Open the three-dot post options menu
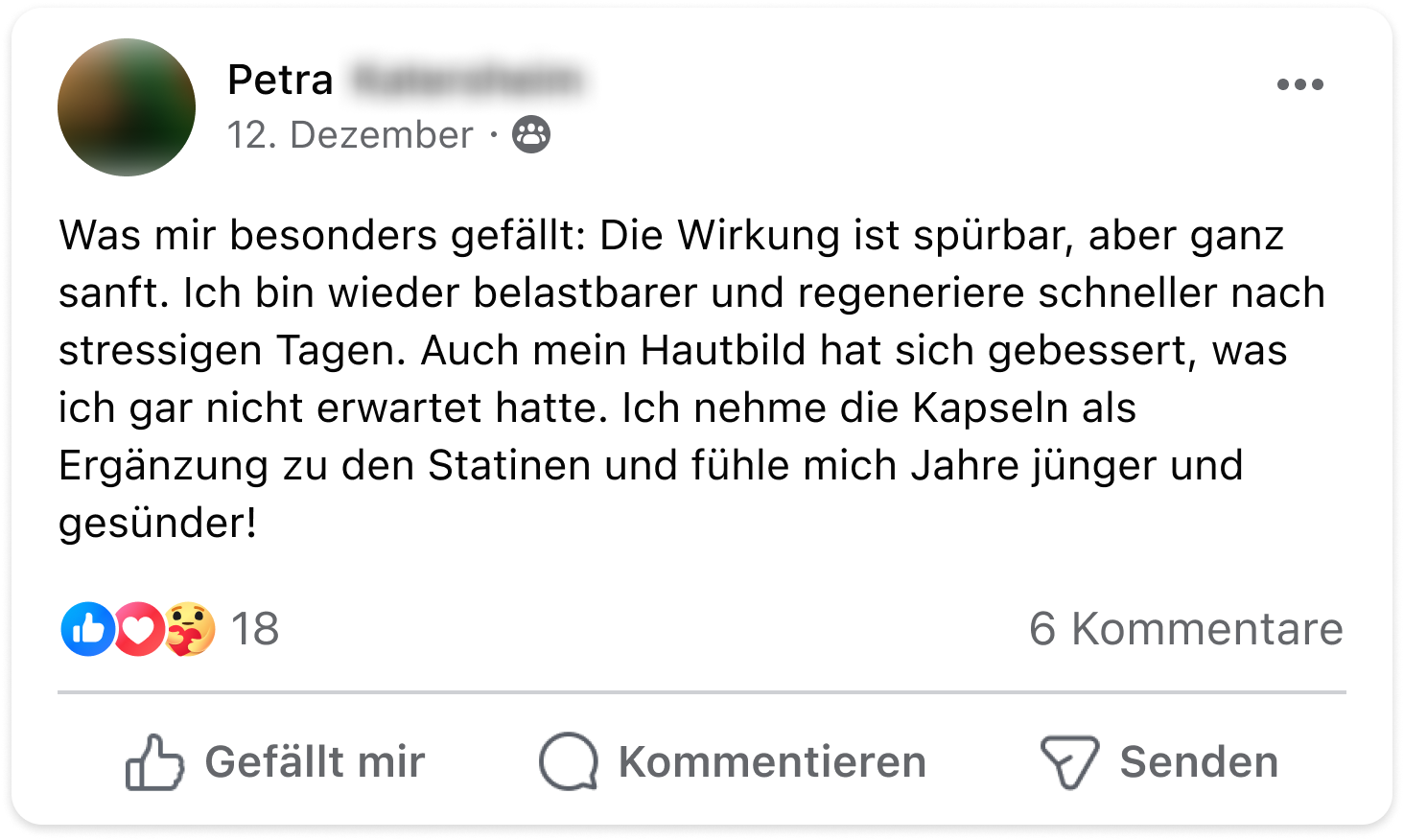The image size is (1404, 840). (1299, 84)
